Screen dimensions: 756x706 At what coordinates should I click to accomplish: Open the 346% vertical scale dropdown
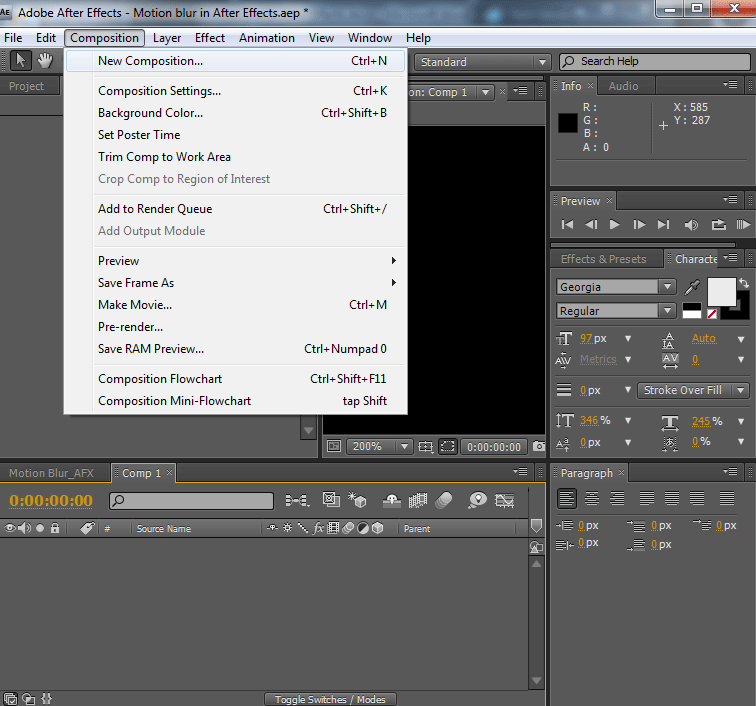(x=628, y=421)
